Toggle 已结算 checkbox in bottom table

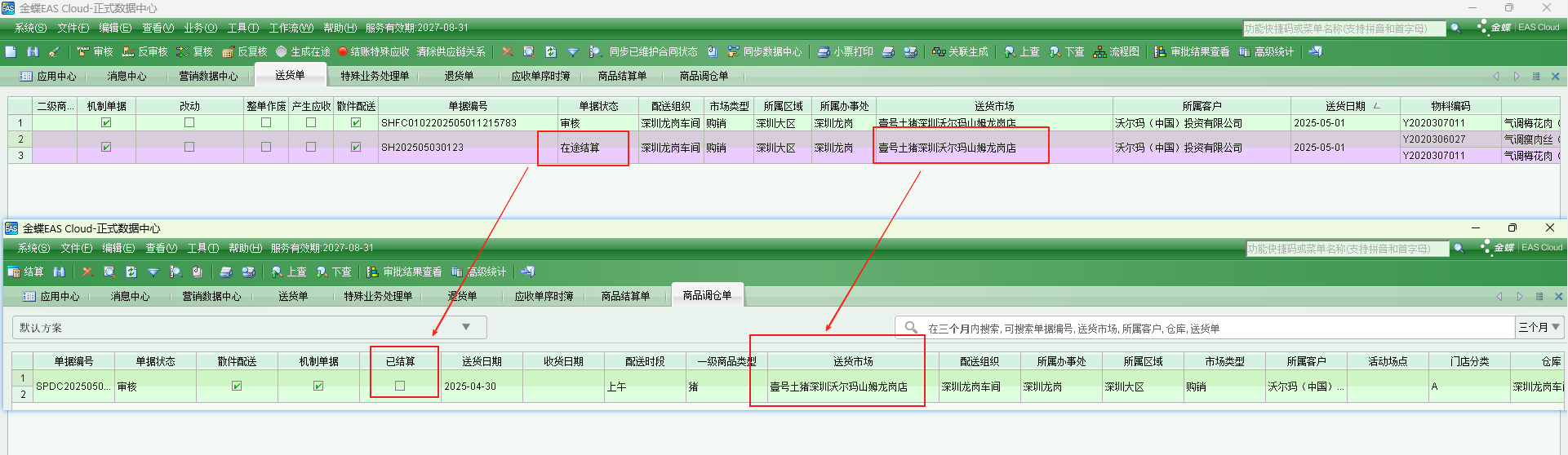400,386
